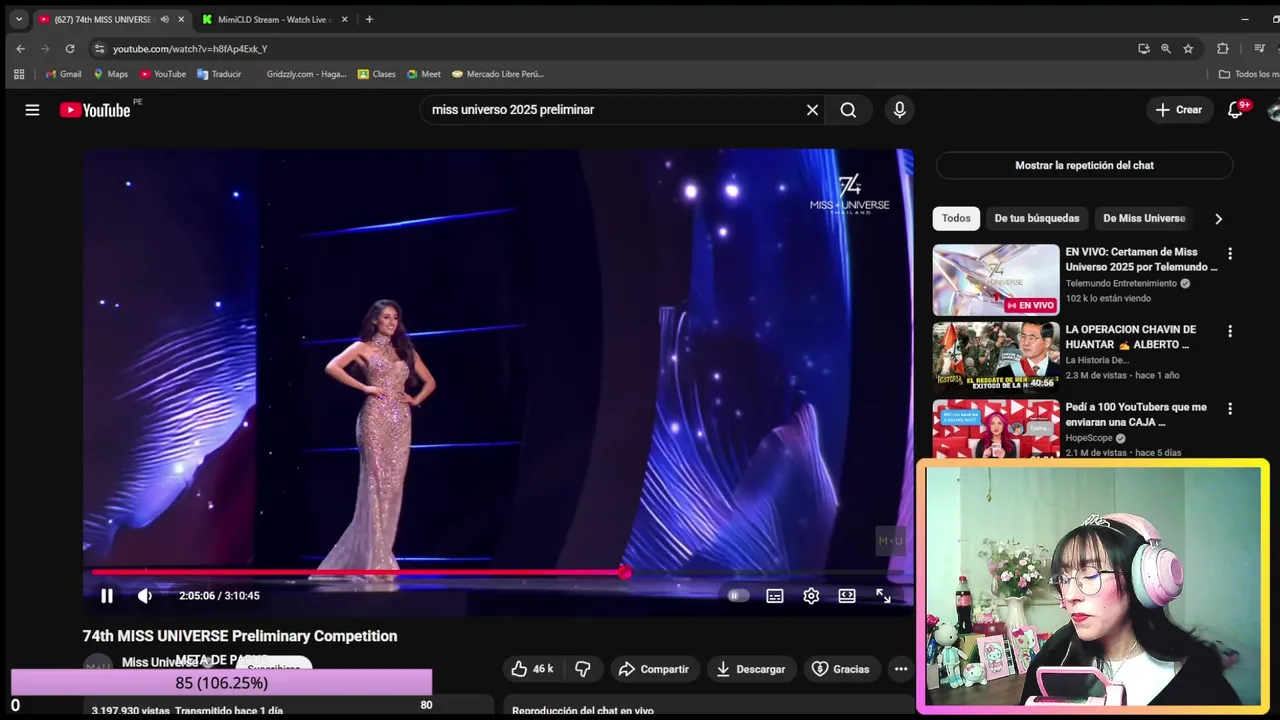Open the notifications bell
The height and width of the screenshot is (720, 1280).
click(x=1235, y=110)
